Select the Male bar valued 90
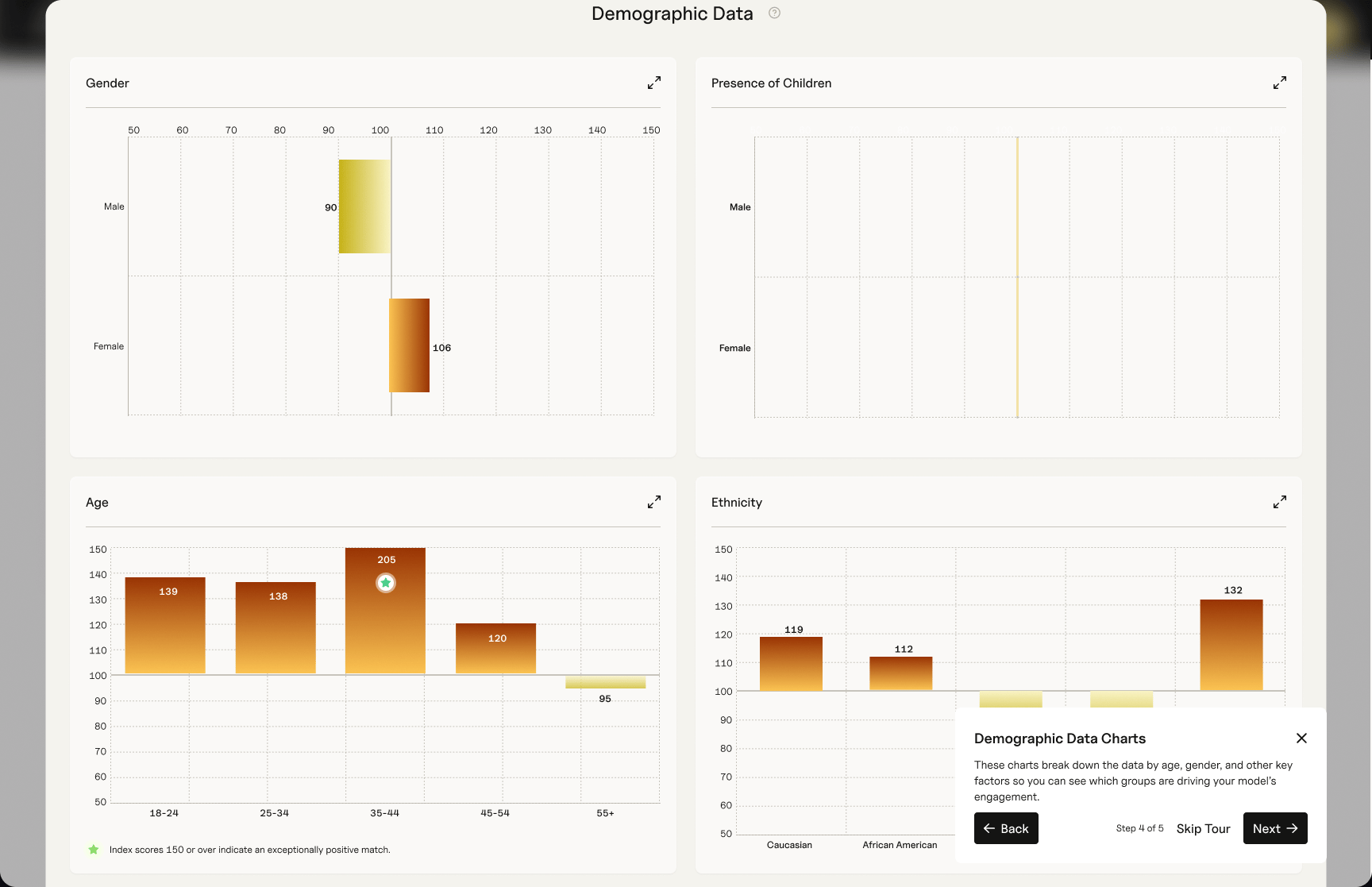The height and width of the screenshot is (887, 1372). pyautogui.click(x=364, y=206)
